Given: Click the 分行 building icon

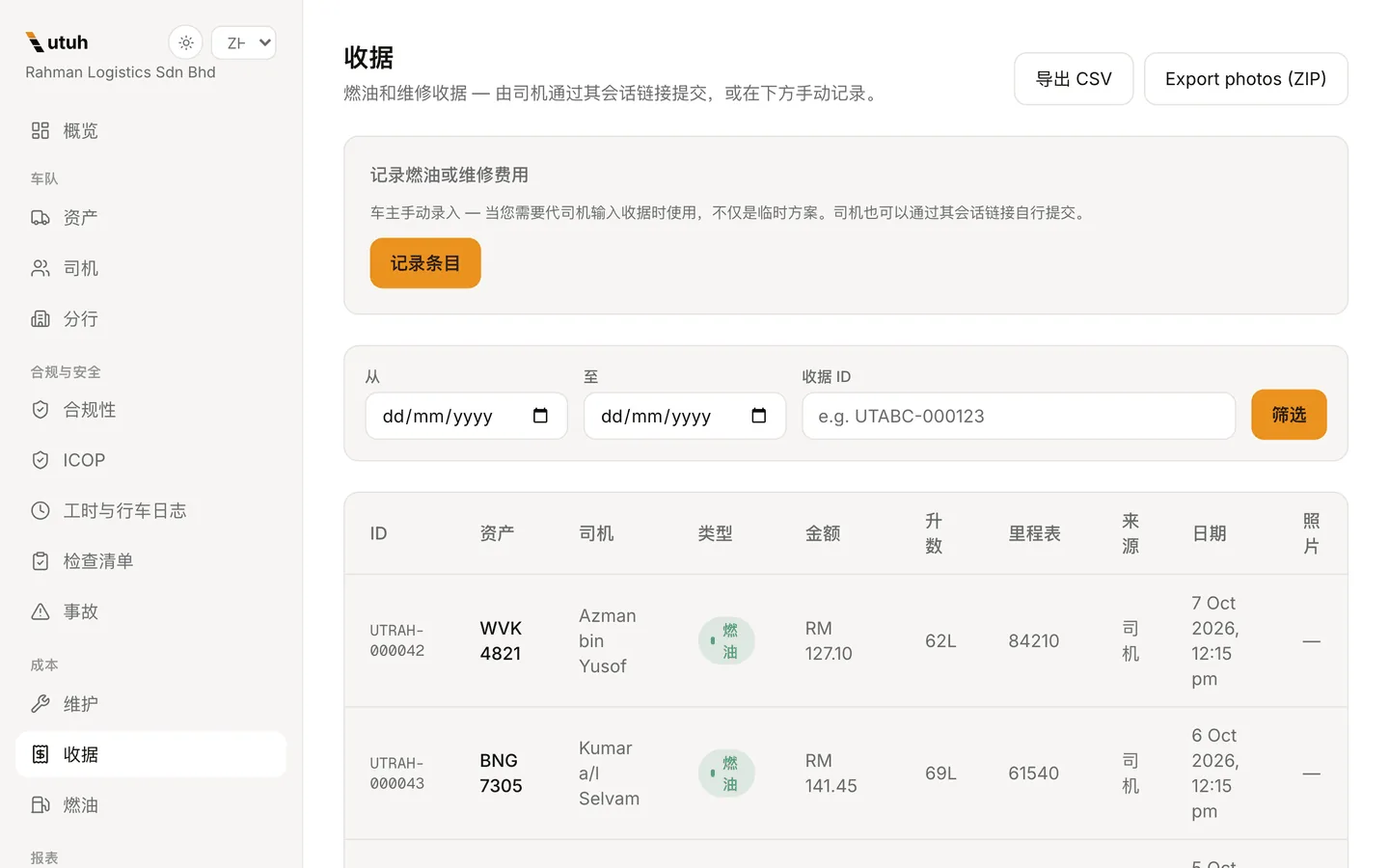Looking at the screenshot, I should coord(41,318).
